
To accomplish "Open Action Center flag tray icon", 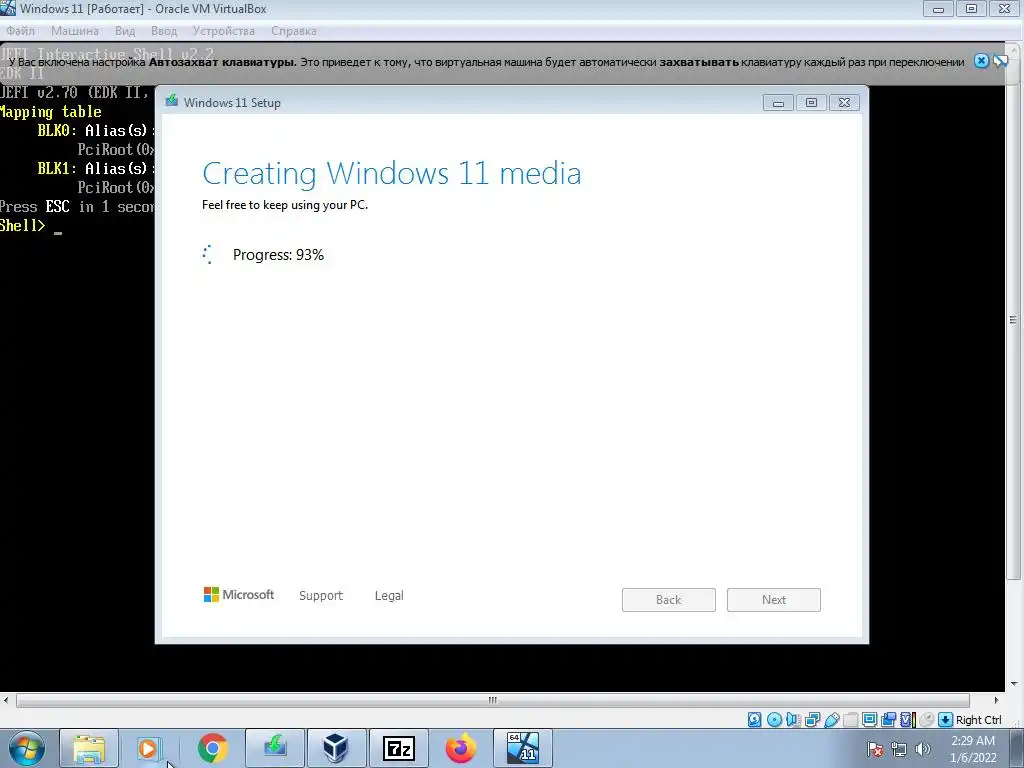I will pos(875,749).
